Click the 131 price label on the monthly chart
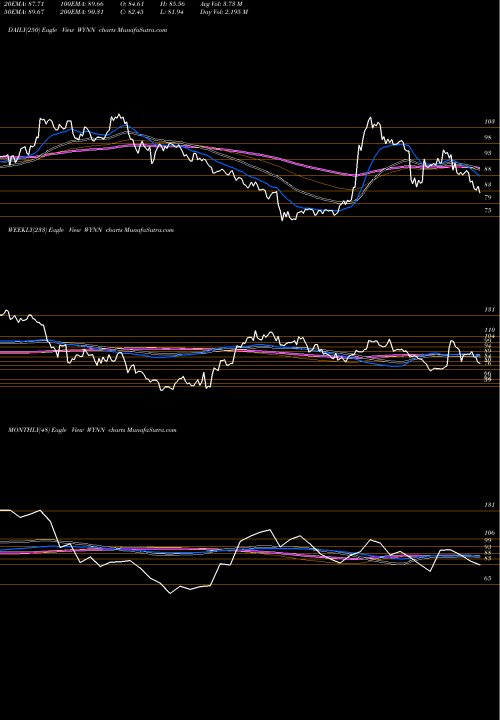Screen dimensions: 500x720 coord(489,505)
